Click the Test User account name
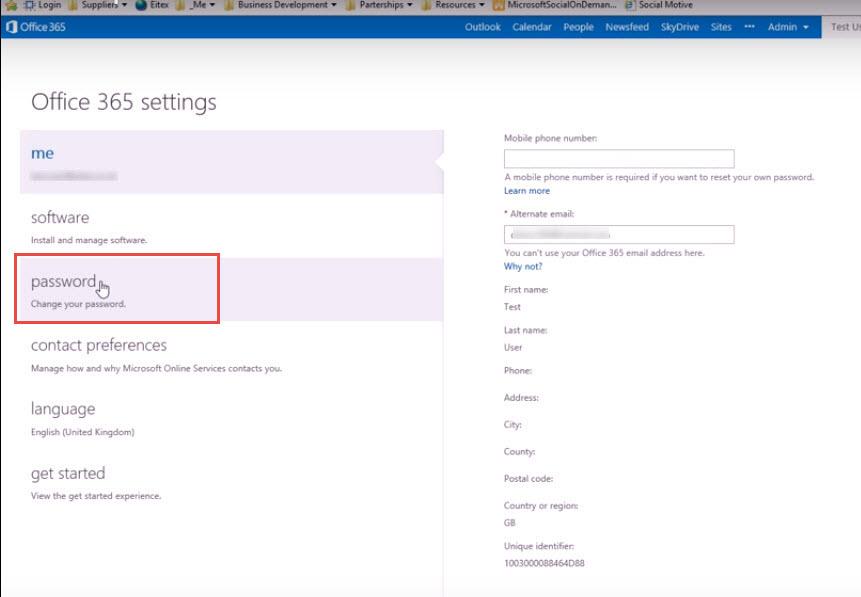 (846, 27)
